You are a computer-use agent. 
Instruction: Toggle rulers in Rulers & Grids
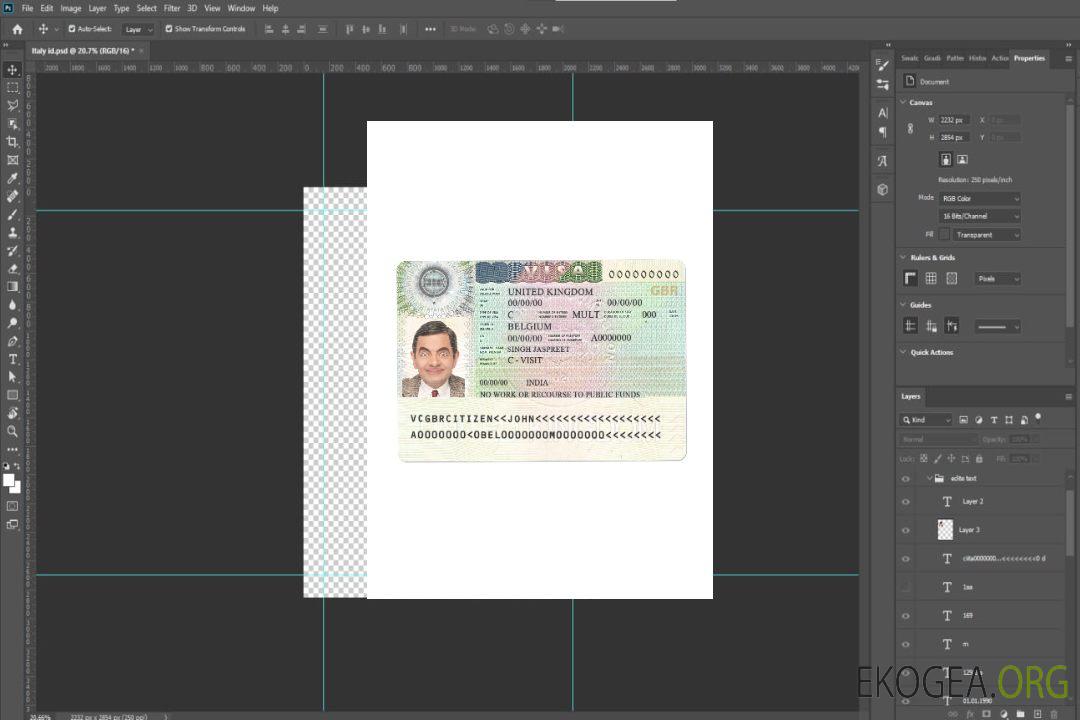[910, 278]
